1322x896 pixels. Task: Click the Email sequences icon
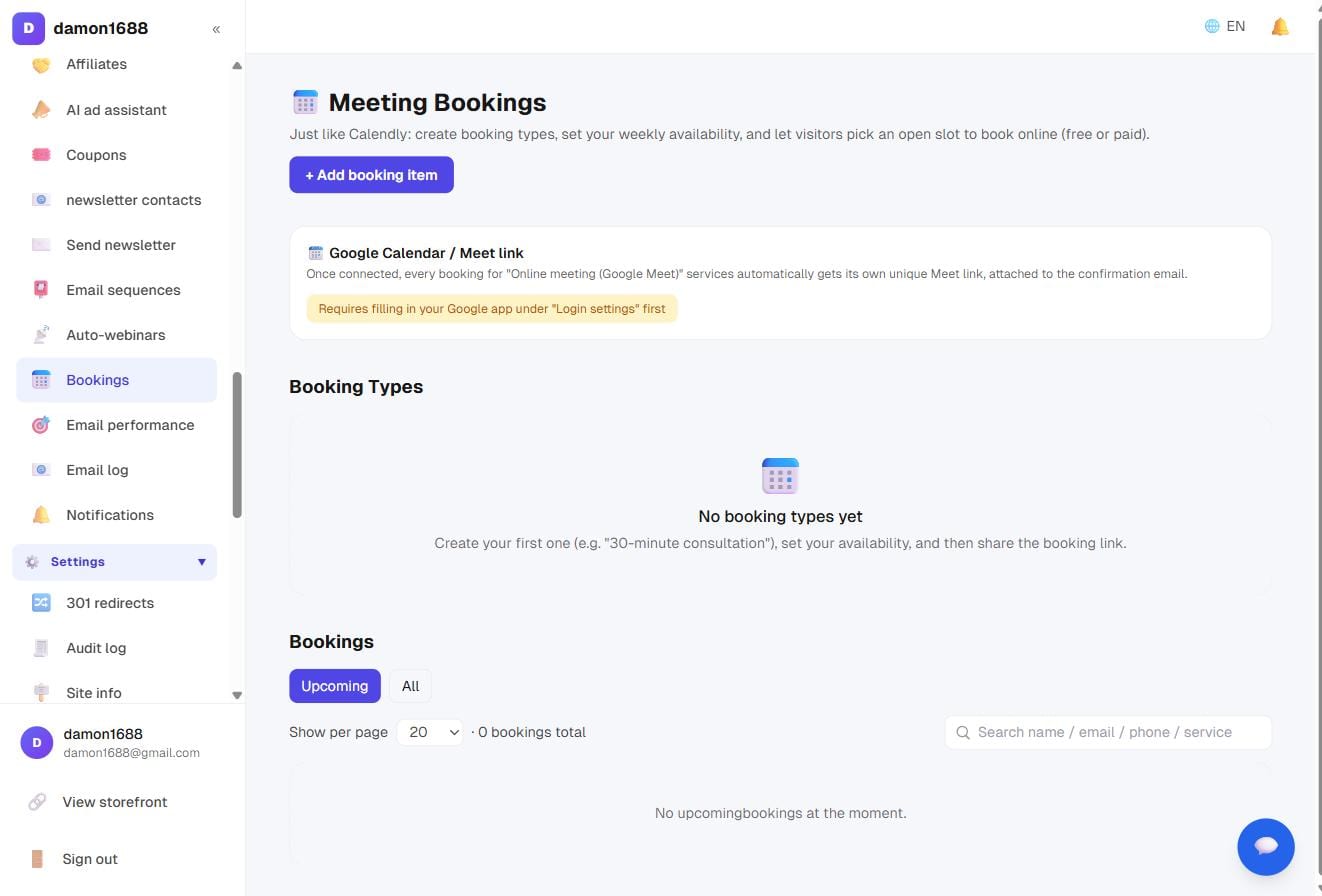coord(41,290)
